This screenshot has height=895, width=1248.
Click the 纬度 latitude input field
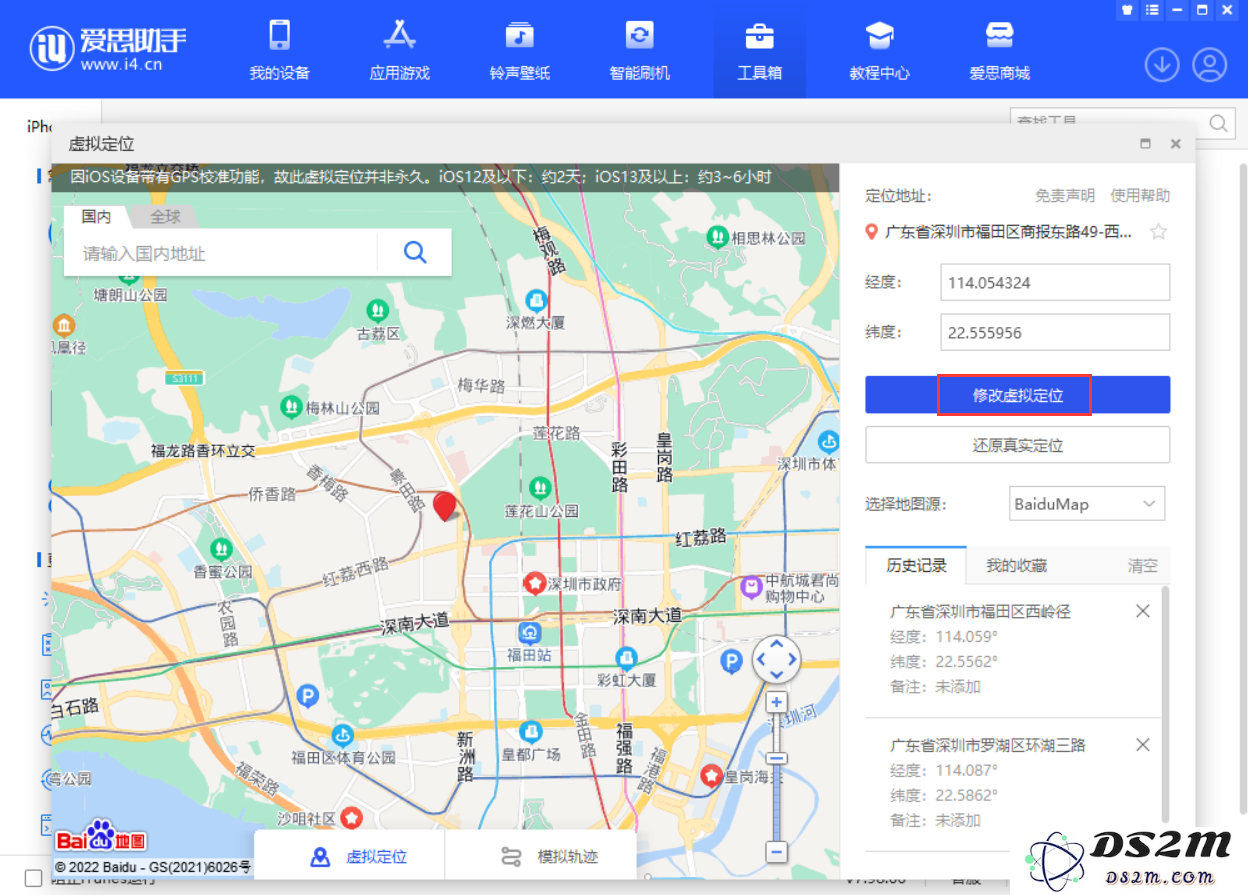point(1055,333)
